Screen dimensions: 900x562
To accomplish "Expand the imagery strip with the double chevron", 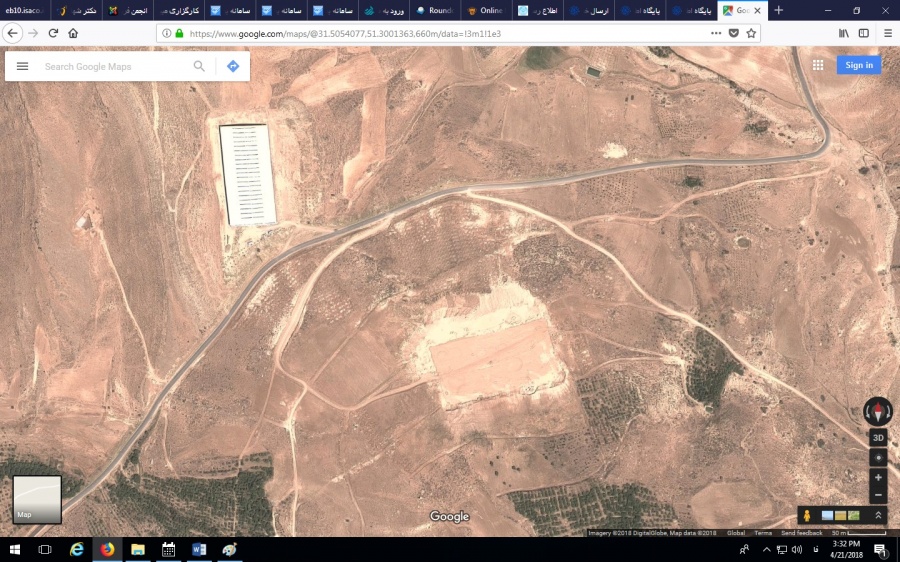I will click(x=878, y=515).
